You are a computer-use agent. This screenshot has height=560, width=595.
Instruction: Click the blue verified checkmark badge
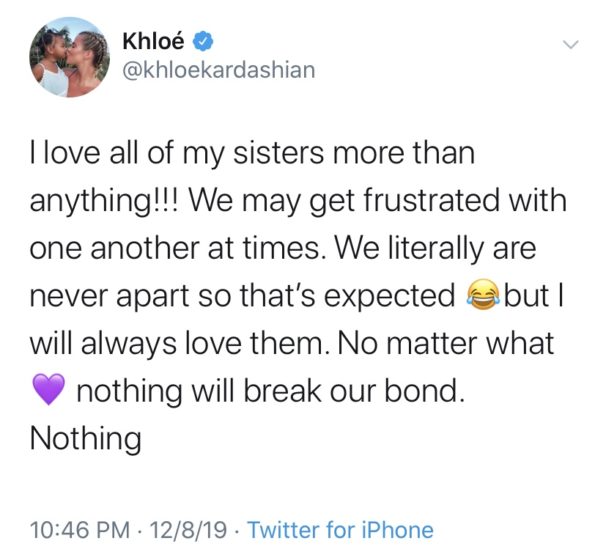tap(203, 41)
